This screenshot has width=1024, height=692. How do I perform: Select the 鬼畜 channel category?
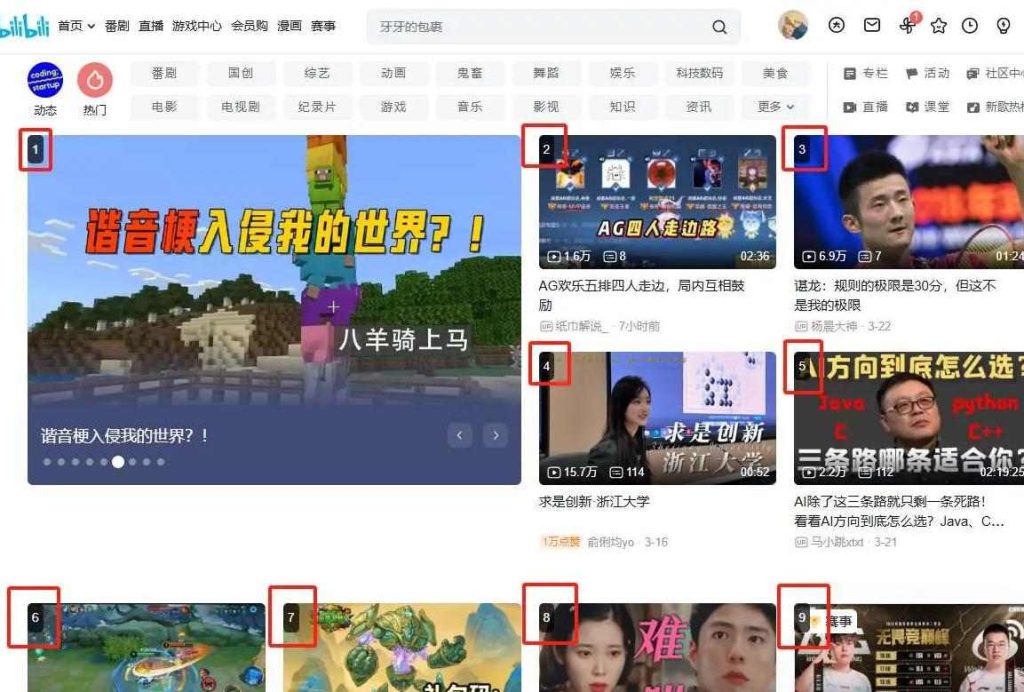point(470,73)
